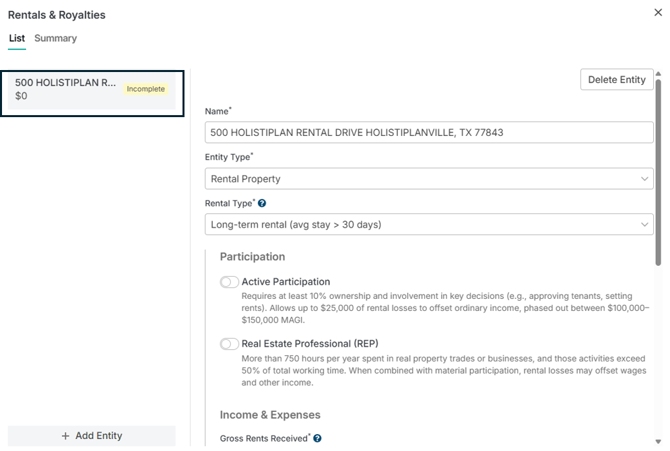The height and width of the screenshot is (451, 670).
Task: Close the Rentals & Royalties dialog
Action: (x=658, y=12)
